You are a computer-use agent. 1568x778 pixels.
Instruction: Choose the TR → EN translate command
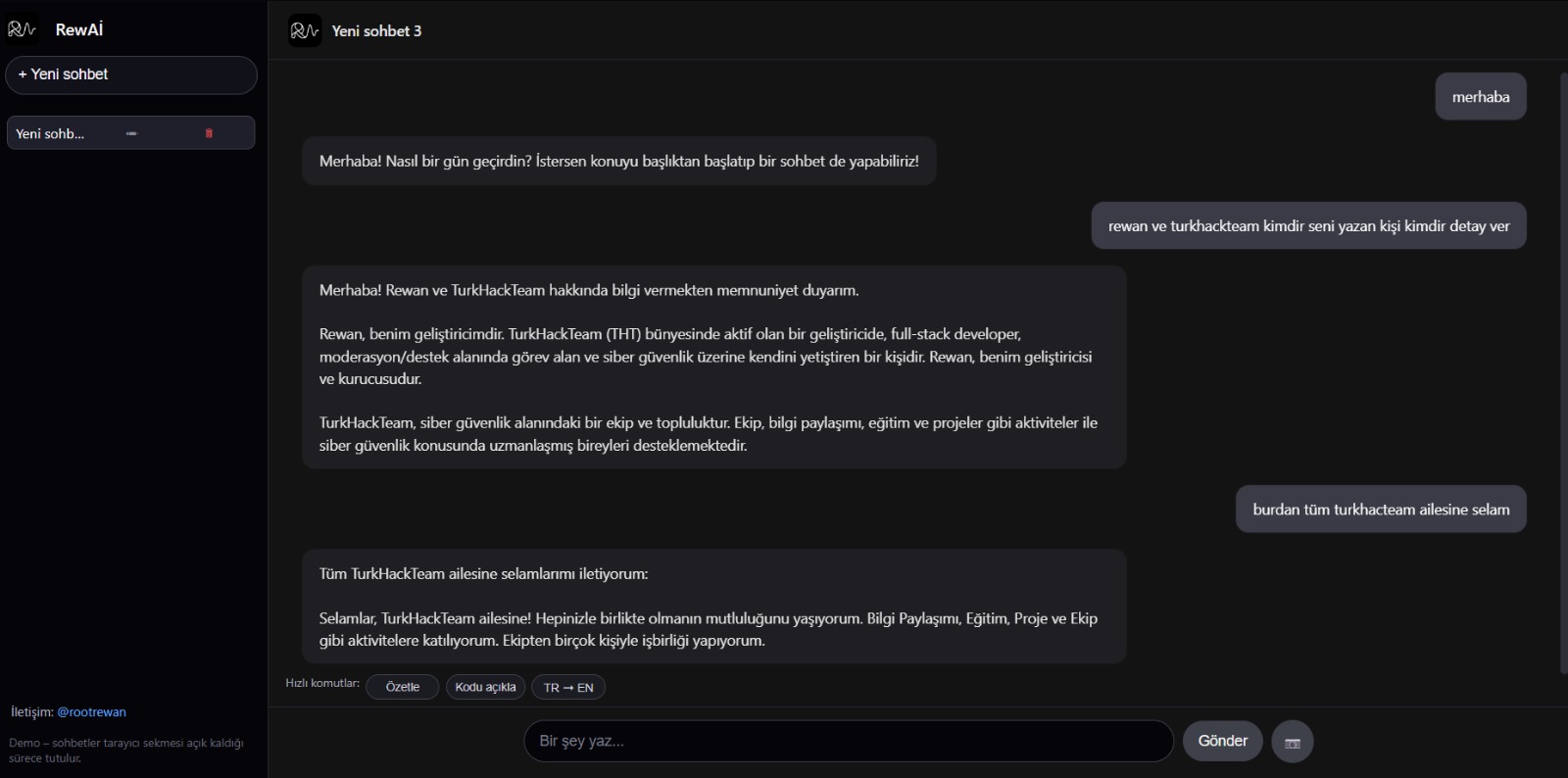[568, 687]
